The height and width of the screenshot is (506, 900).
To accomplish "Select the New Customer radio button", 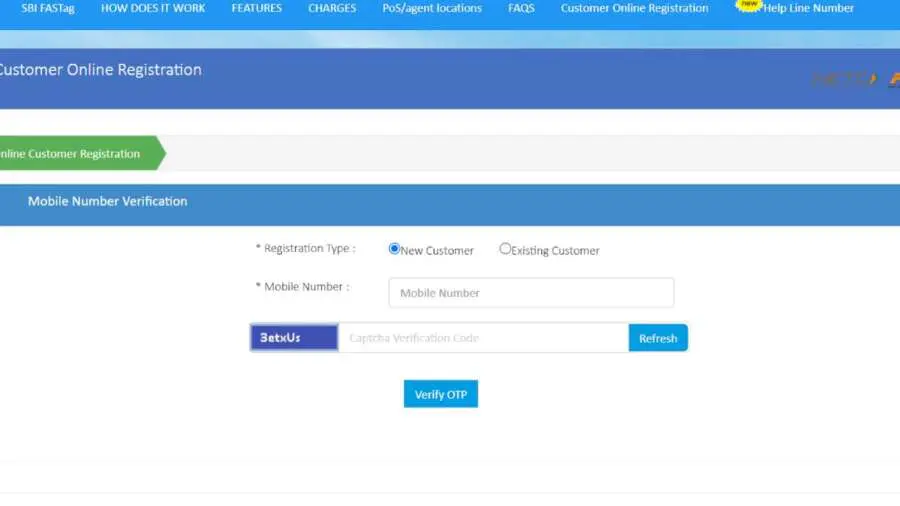I will pos(394,249).
